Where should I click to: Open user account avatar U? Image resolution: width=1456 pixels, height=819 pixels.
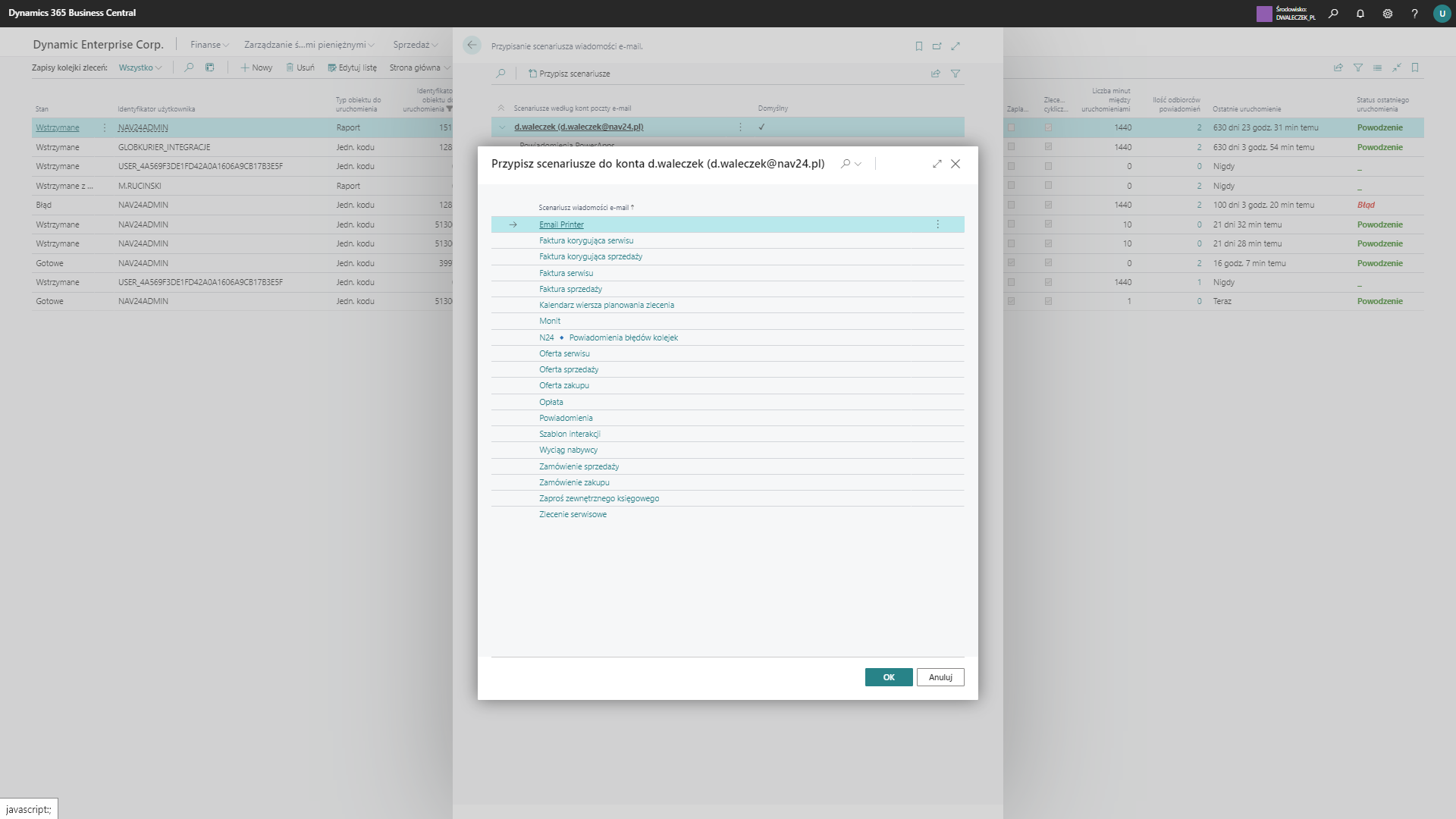tap(1442, 14)
